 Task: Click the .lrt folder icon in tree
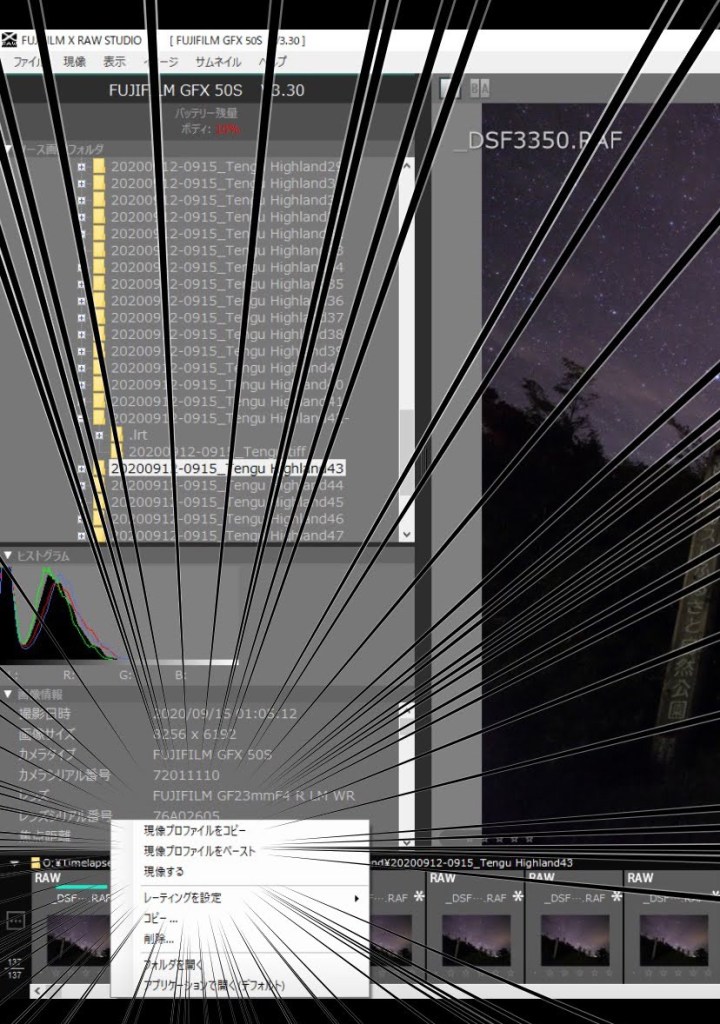117,435
